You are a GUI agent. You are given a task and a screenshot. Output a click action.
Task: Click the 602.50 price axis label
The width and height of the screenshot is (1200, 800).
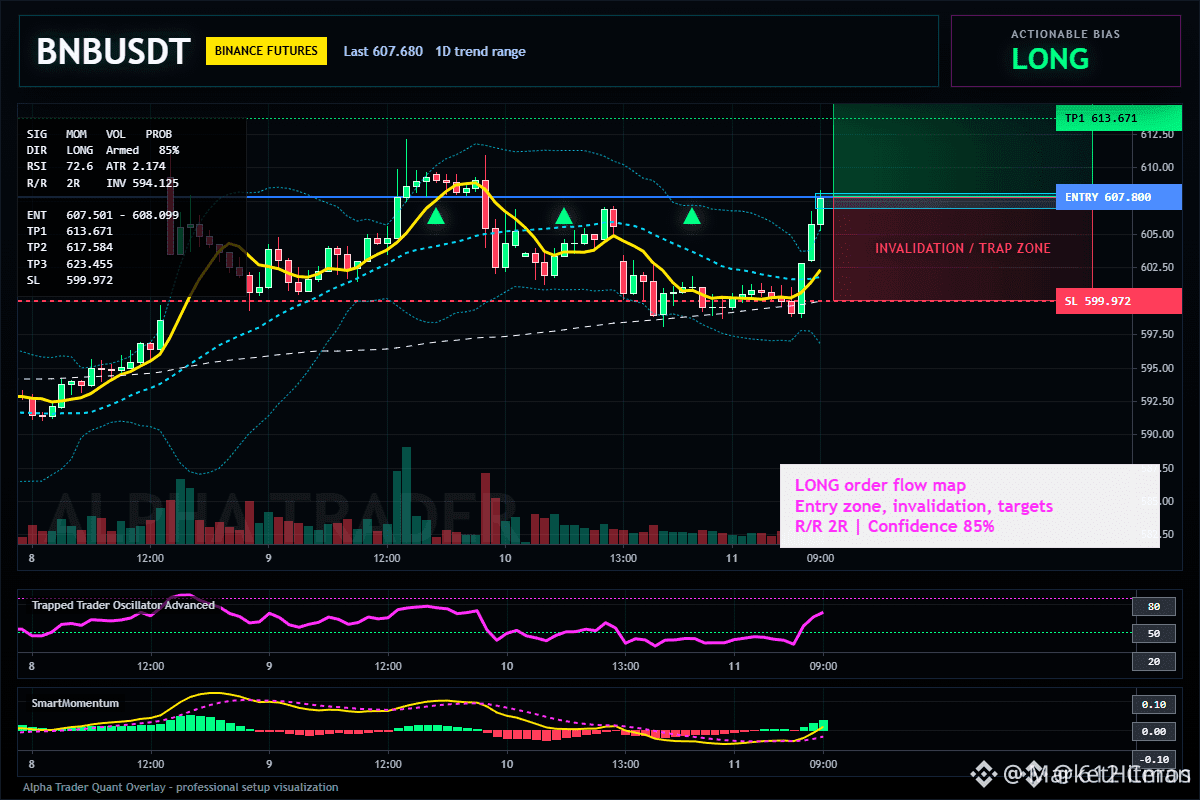1156,267
